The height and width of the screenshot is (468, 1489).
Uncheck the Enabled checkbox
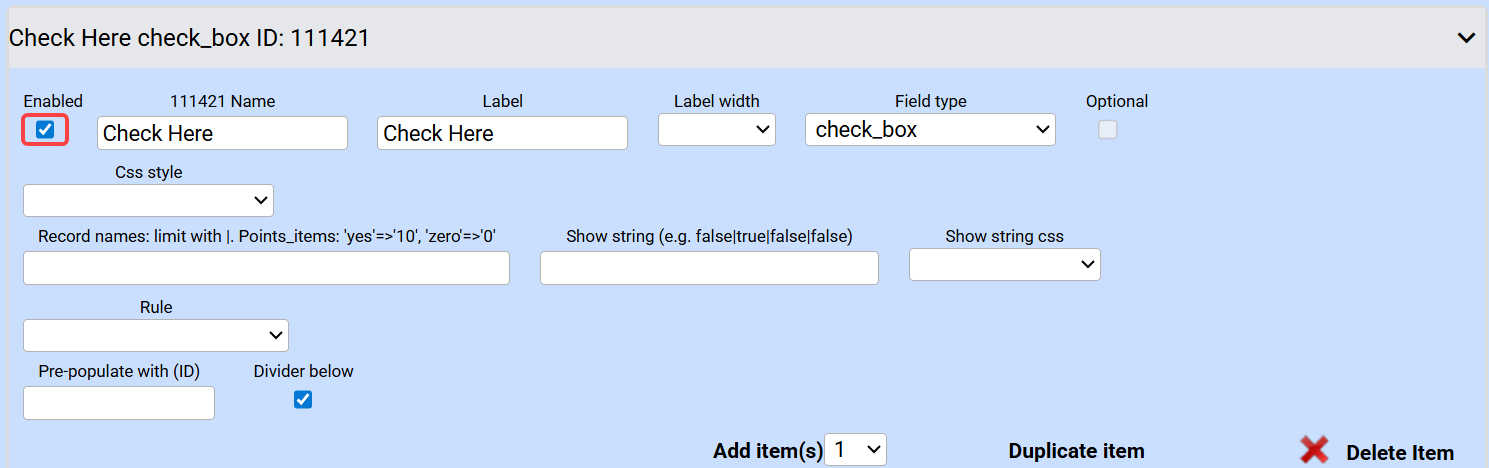click(x=45, y=130)
